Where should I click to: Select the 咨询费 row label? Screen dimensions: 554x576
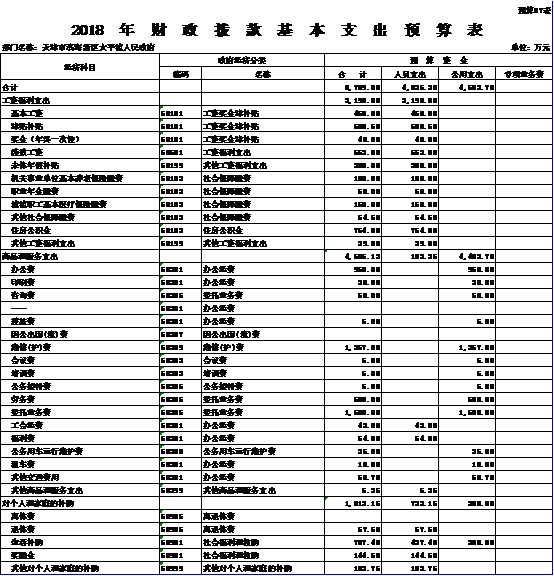23,295
